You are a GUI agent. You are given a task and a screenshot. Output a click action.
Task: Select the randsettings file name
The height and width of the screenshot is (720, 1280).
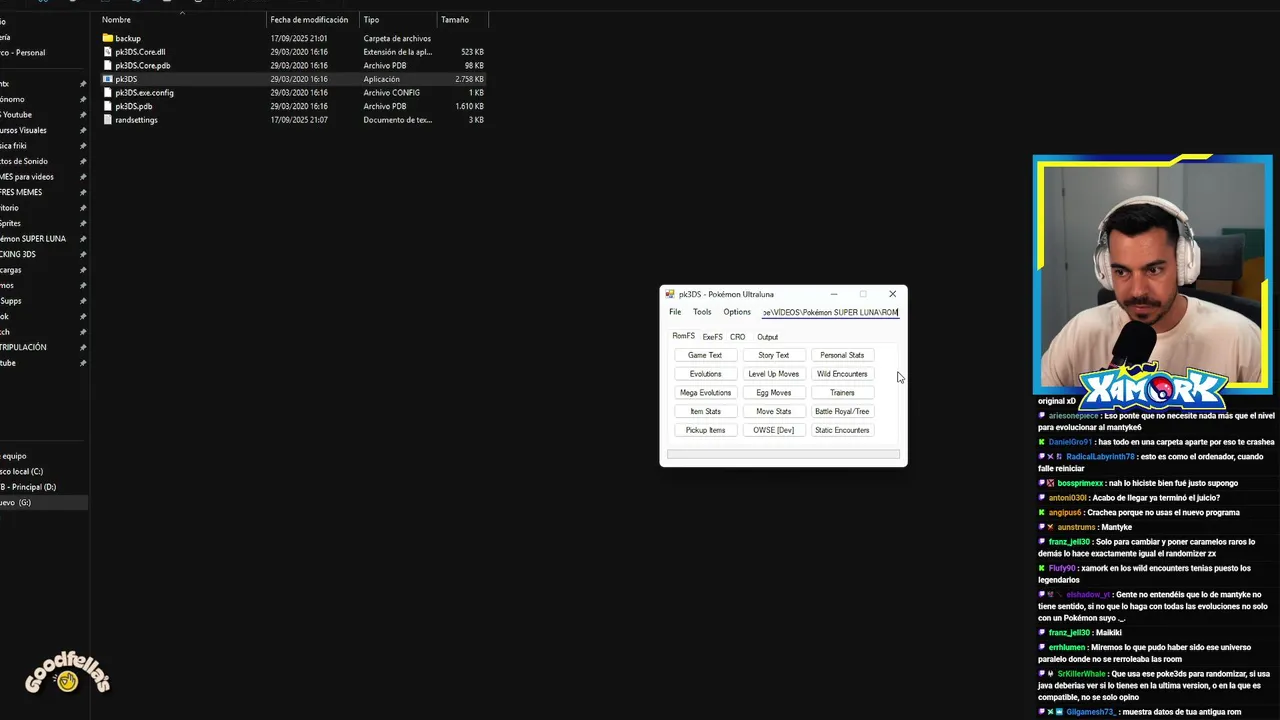coord(136,119)
